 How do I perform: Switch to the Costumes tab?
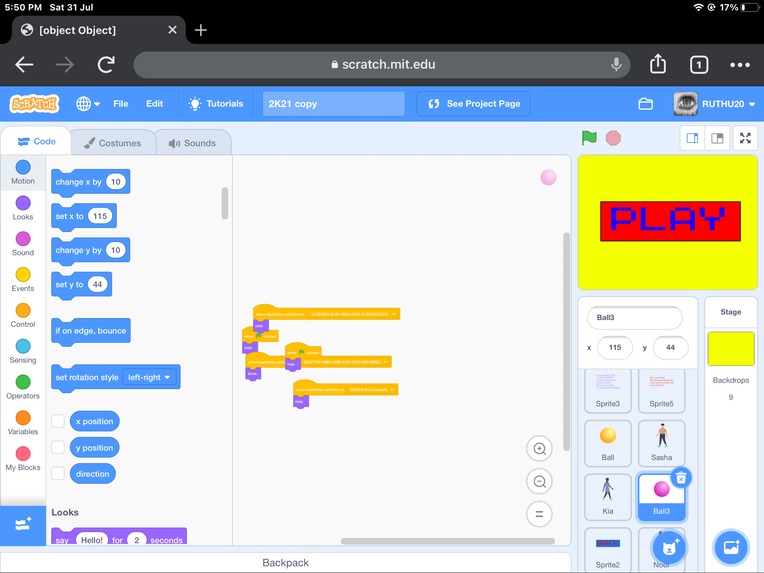pyautogui.click(x=113, y=143)
